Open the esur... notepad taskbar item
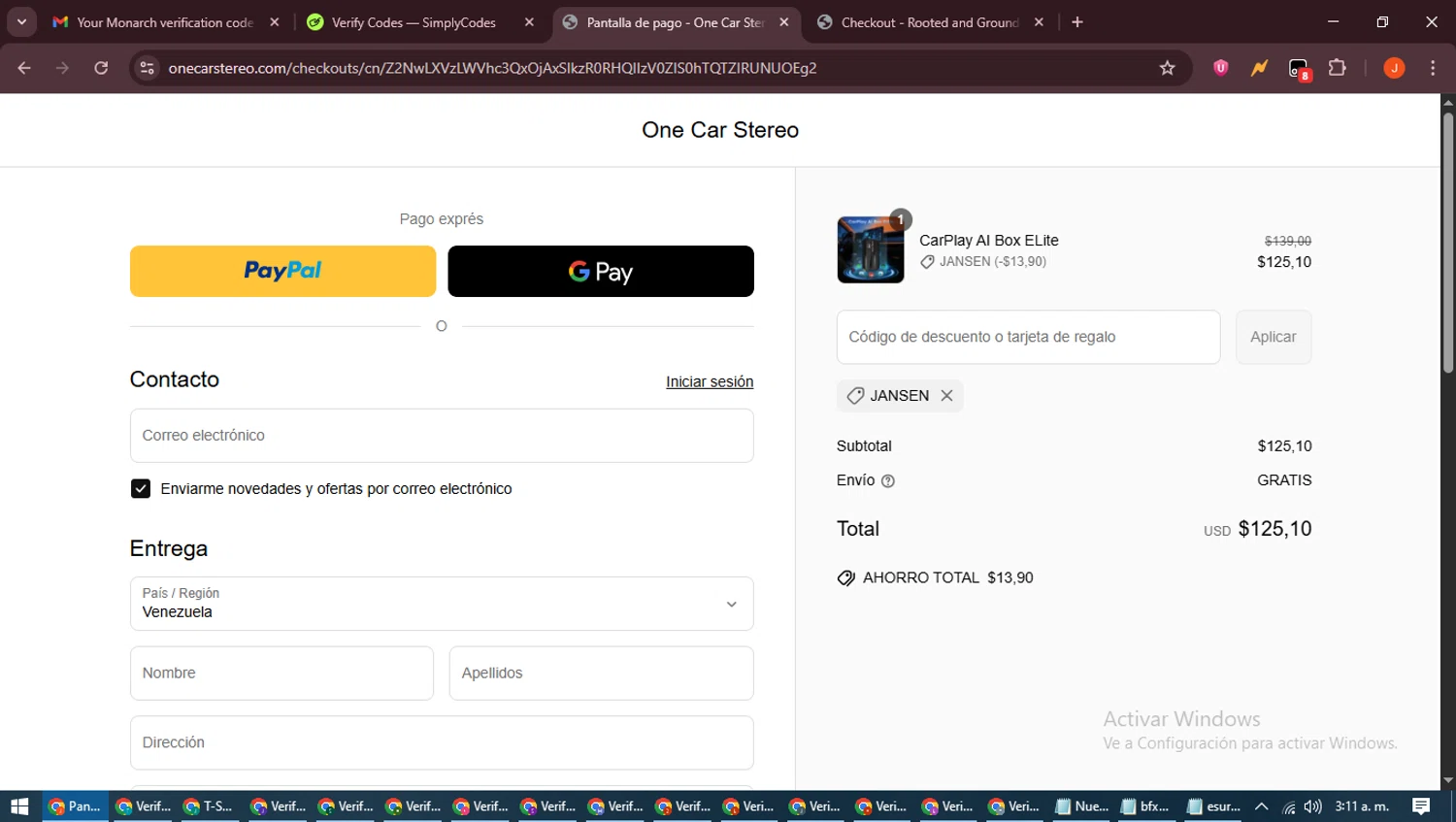The height and width of the screenshot is (822, 1456). point(1213,806)
